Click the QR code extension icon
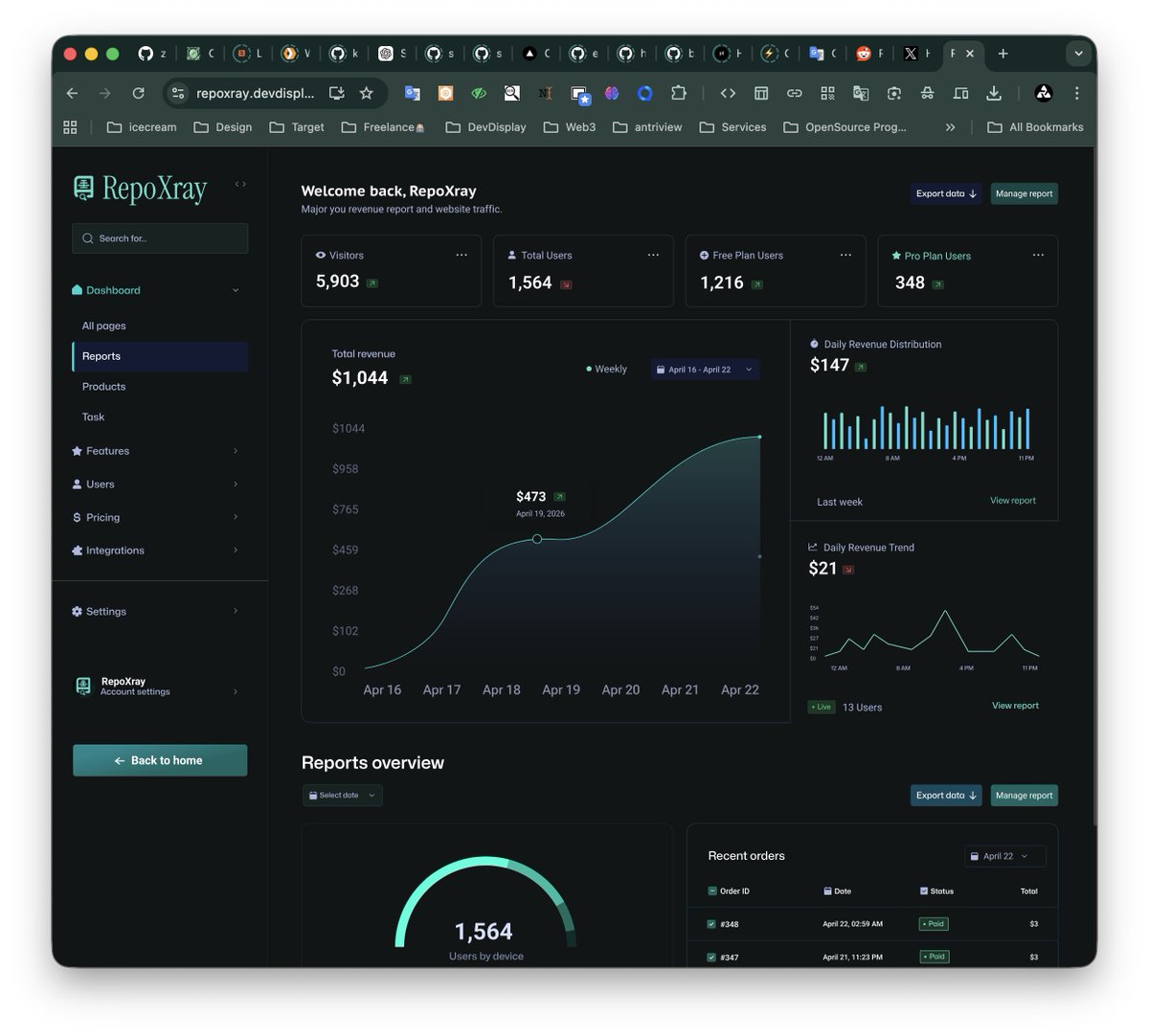This screenshot has height=1036, width=1149. (x=827, y=93)
